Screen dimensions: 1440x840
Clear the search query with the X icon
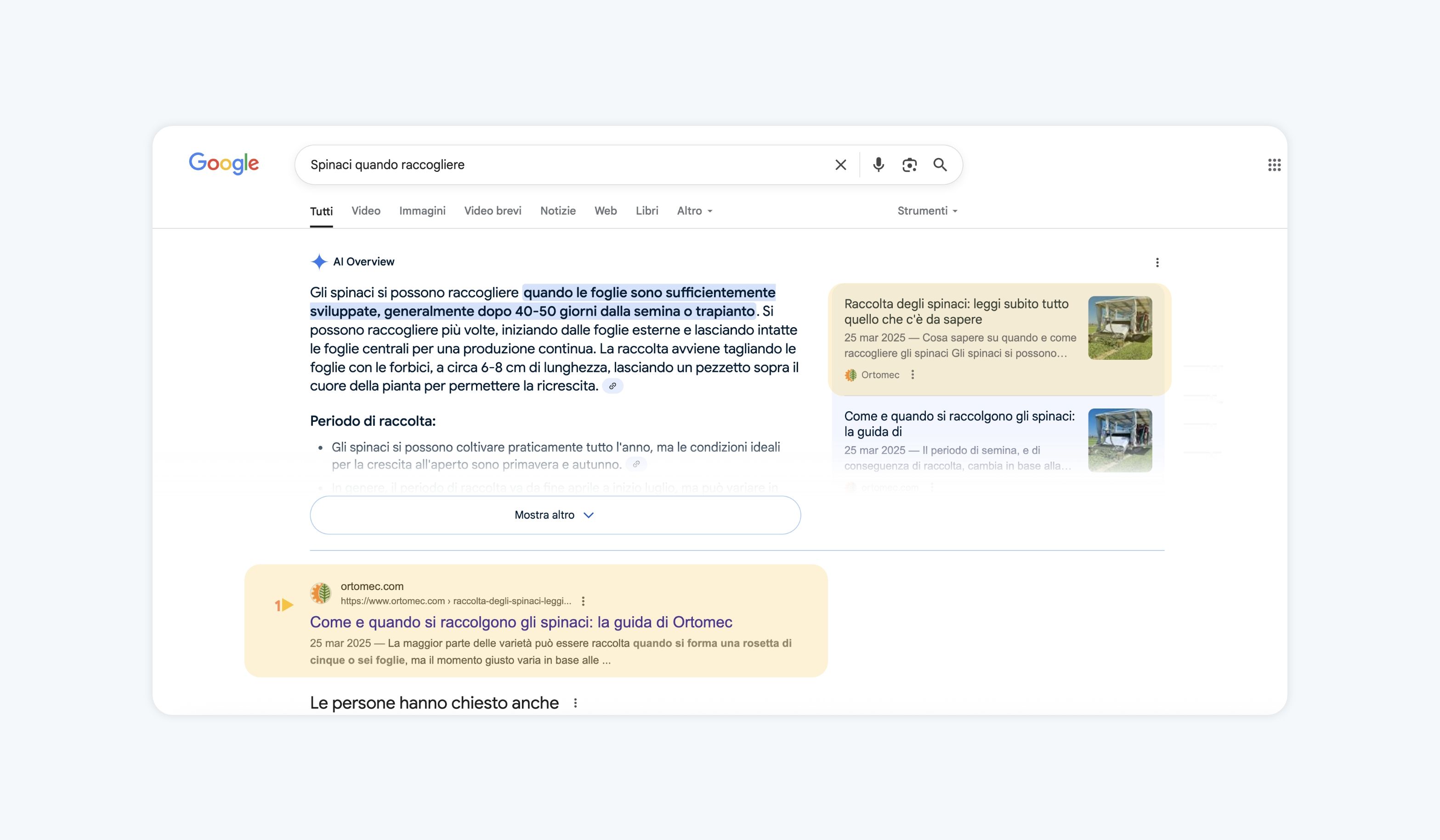tap(840, 165)
